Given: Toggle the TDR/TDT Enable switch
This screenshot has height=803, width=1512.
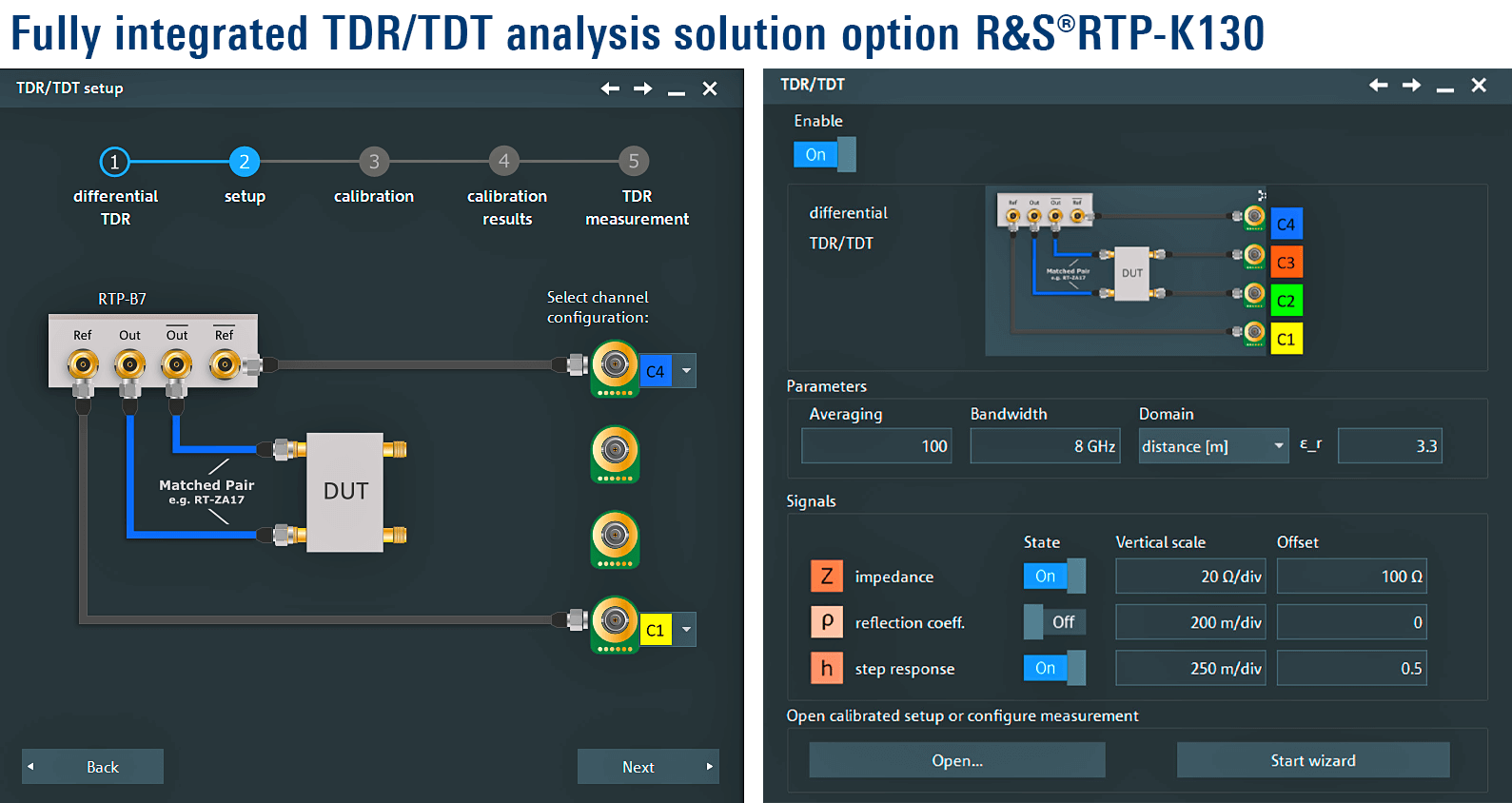Looking at the screenshot, I should click(825, 154).
